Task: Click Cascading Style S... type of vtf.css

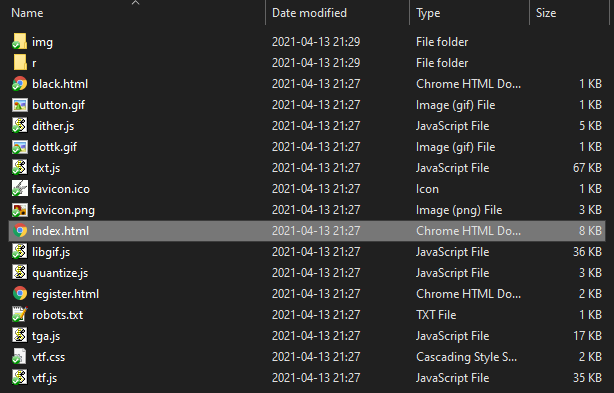Action: (466, 357)
